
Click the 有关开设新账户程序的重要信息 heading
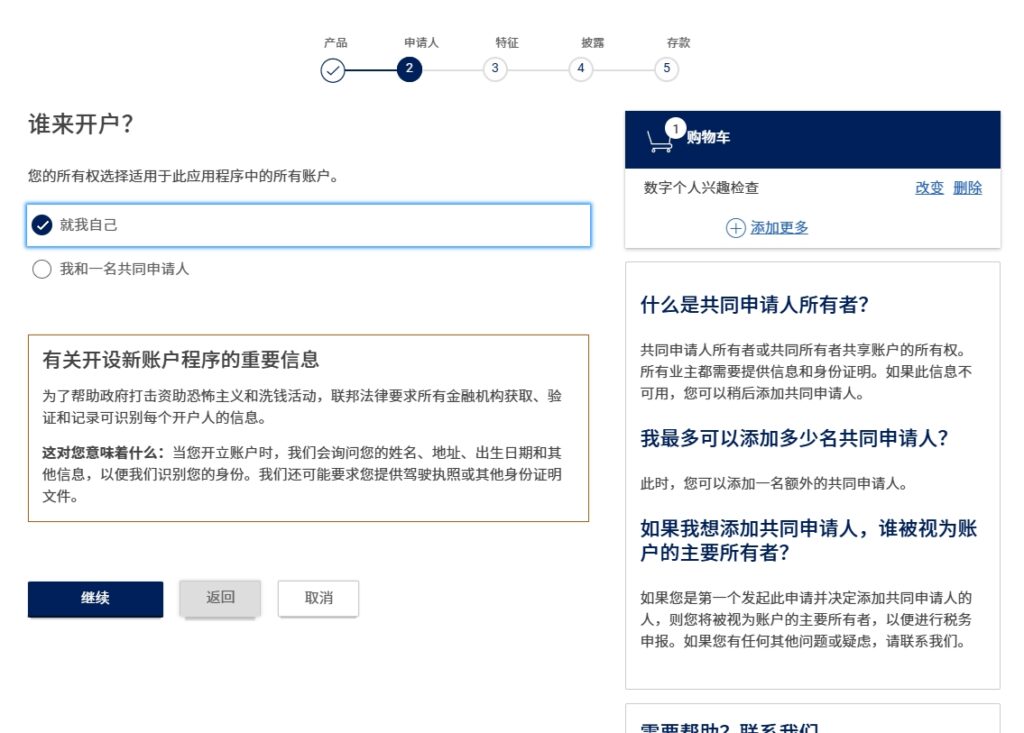[181, 360]
